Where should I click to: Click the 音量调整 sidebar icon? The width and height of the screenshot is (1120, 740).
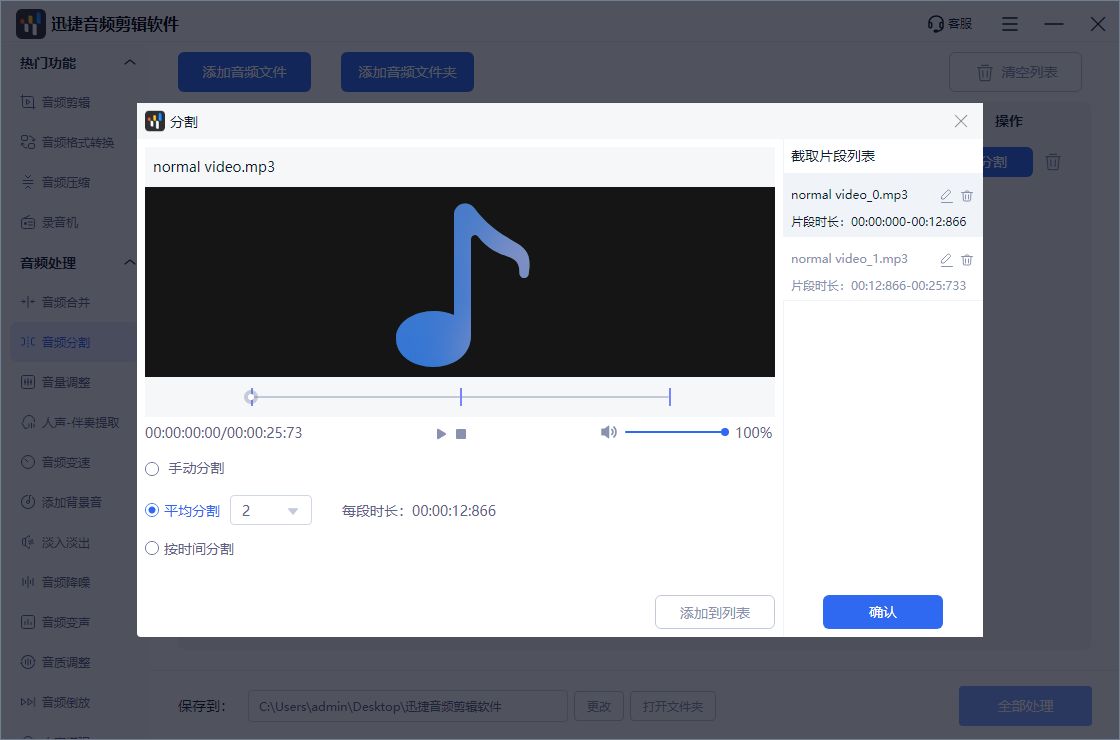tap(28, 382)
